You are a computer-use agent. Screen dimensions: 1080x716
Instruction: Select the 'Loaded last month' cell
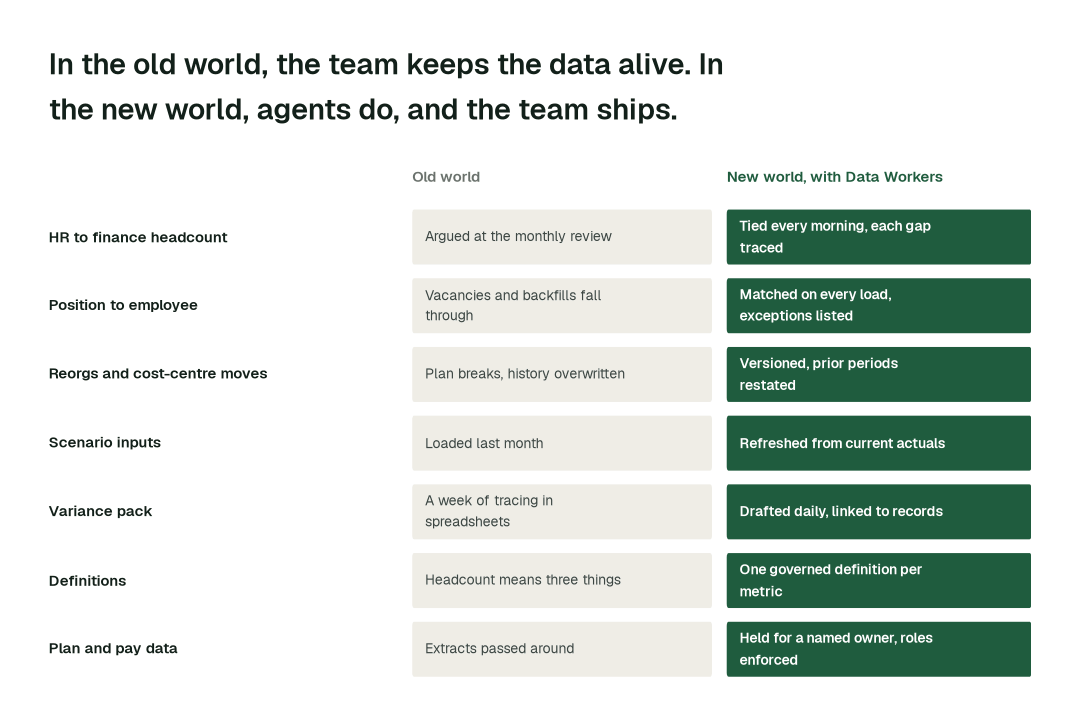(x=561, y=443)
